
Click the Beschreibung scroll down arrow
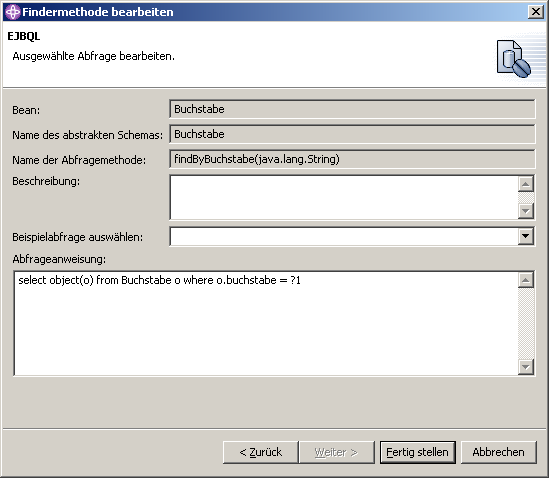(x=526, y=211)
